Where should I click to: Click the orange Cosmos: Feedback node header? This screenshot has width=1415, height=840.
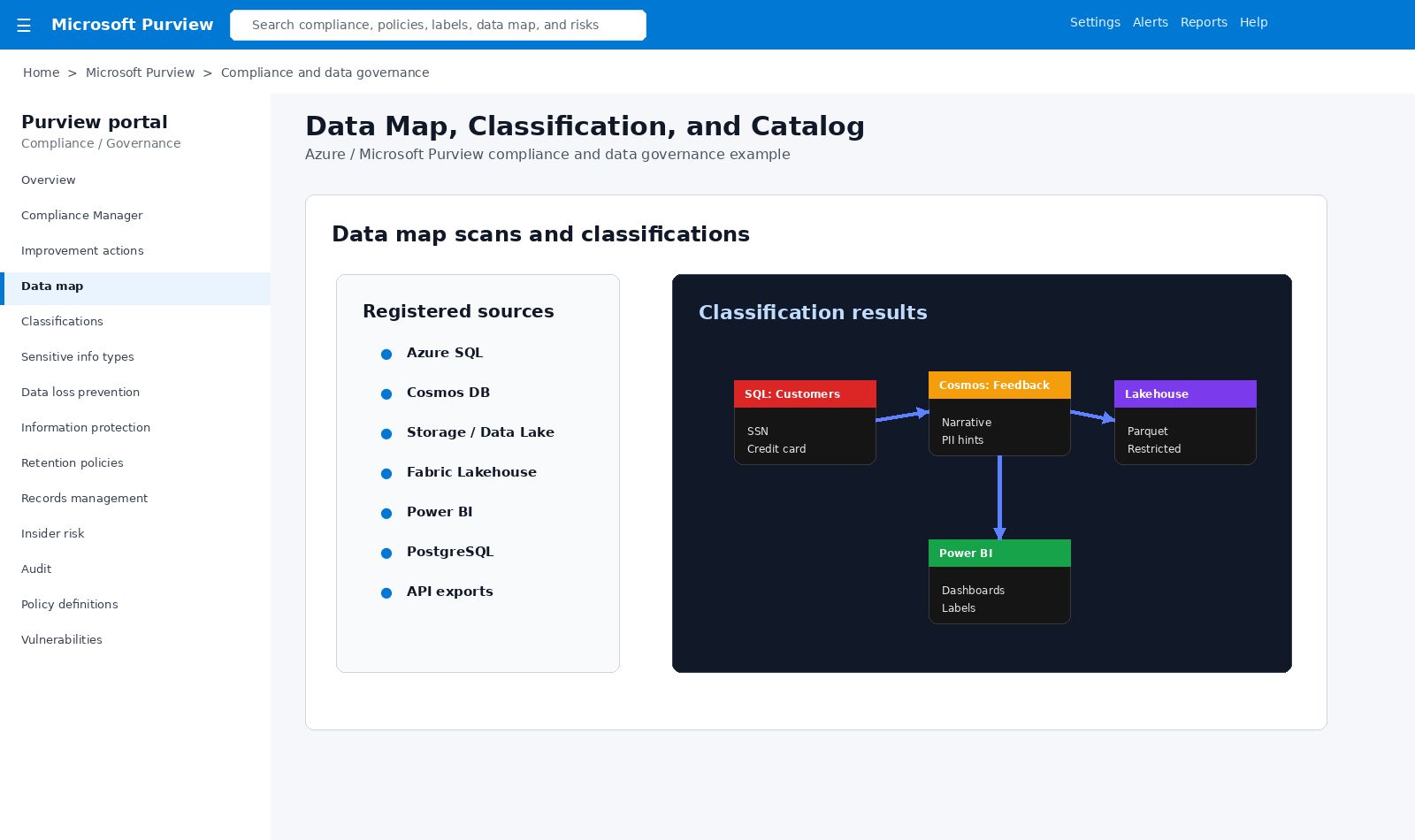pyautogui.click(x=999, y=386)
